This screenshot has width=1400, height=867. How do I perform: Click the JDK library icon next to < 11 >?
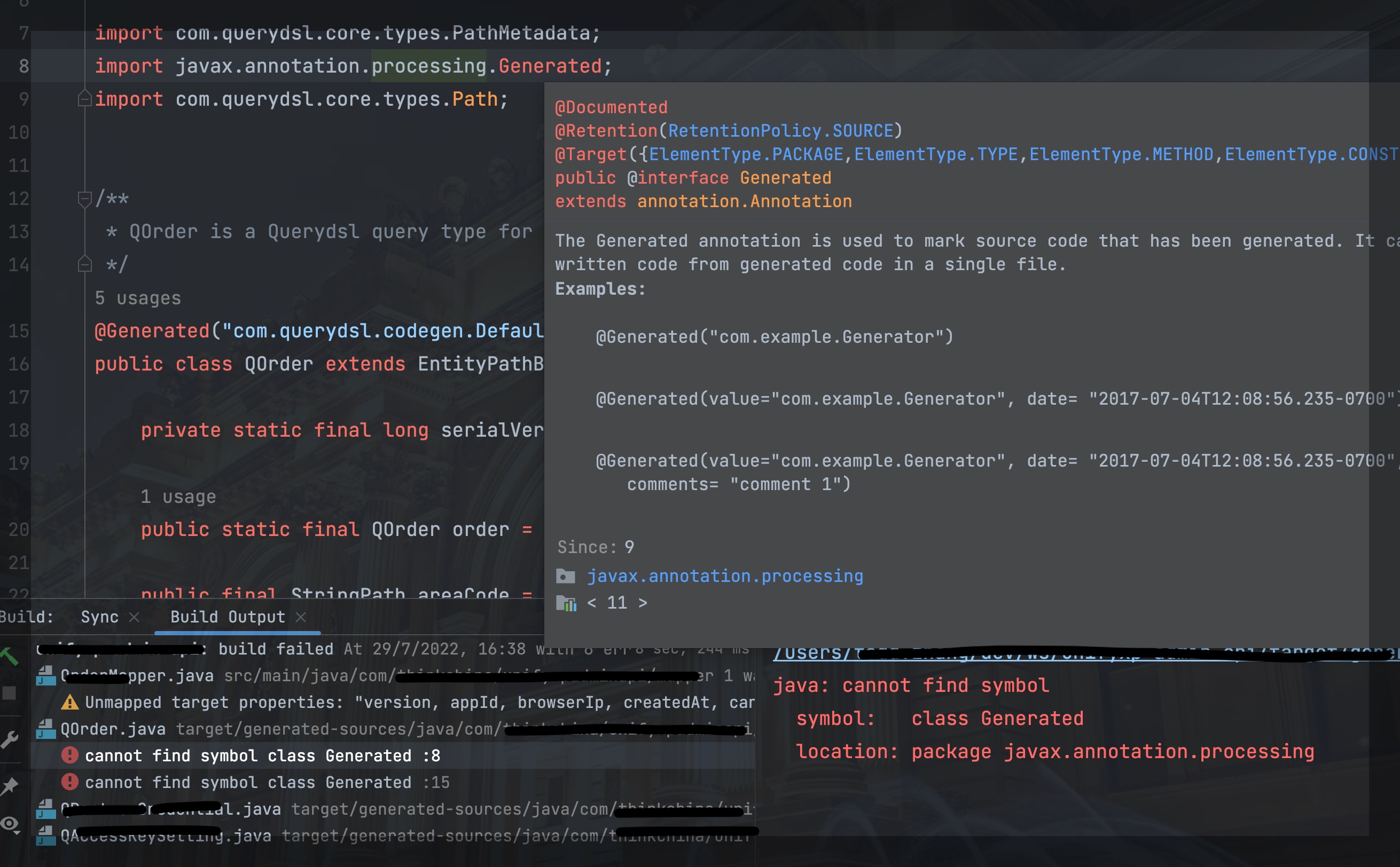pyautogui.click(x=566, y=603)
